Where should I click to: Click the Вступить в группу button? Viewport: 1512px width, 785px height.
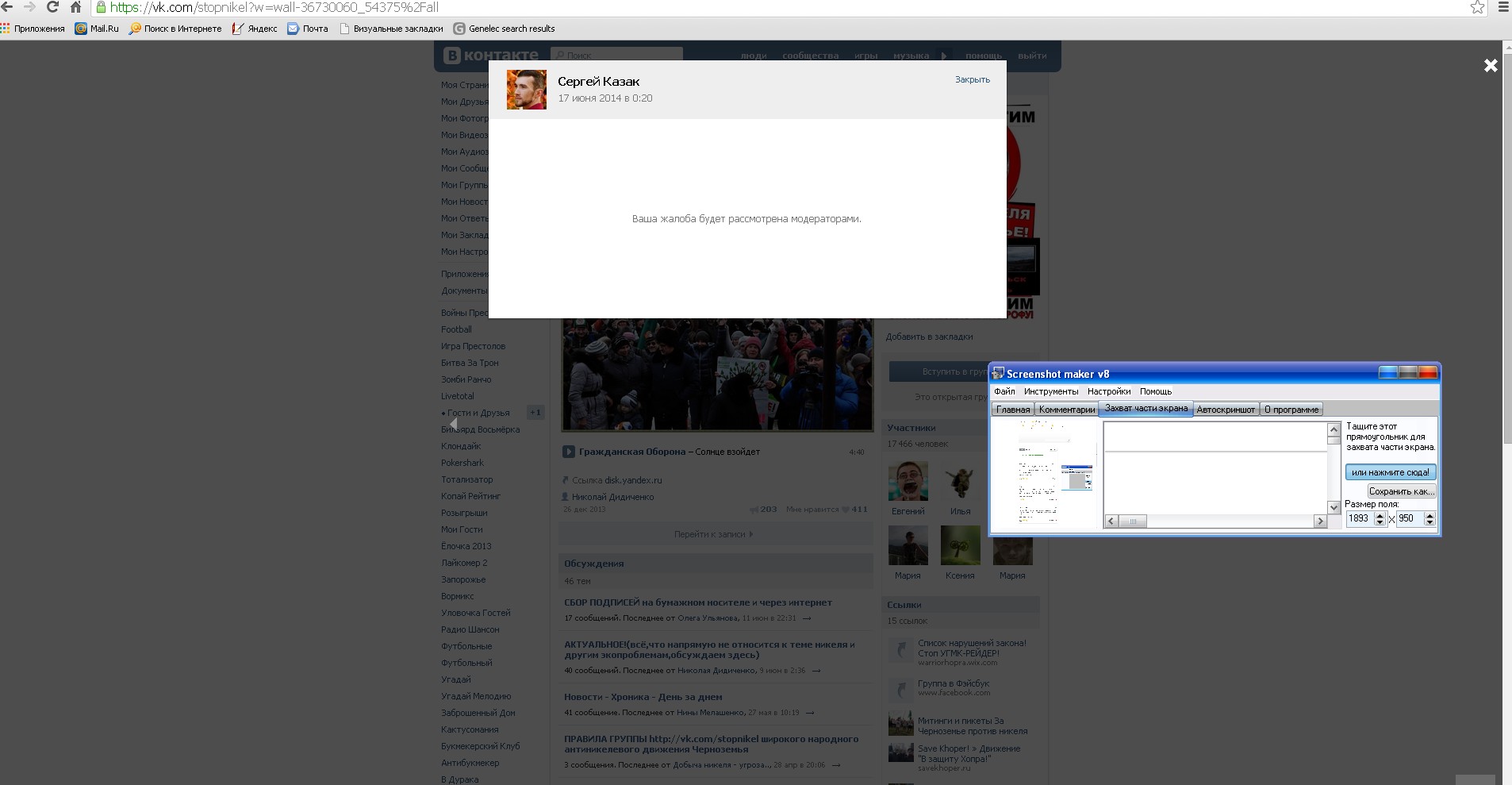(x=938, y=371)
